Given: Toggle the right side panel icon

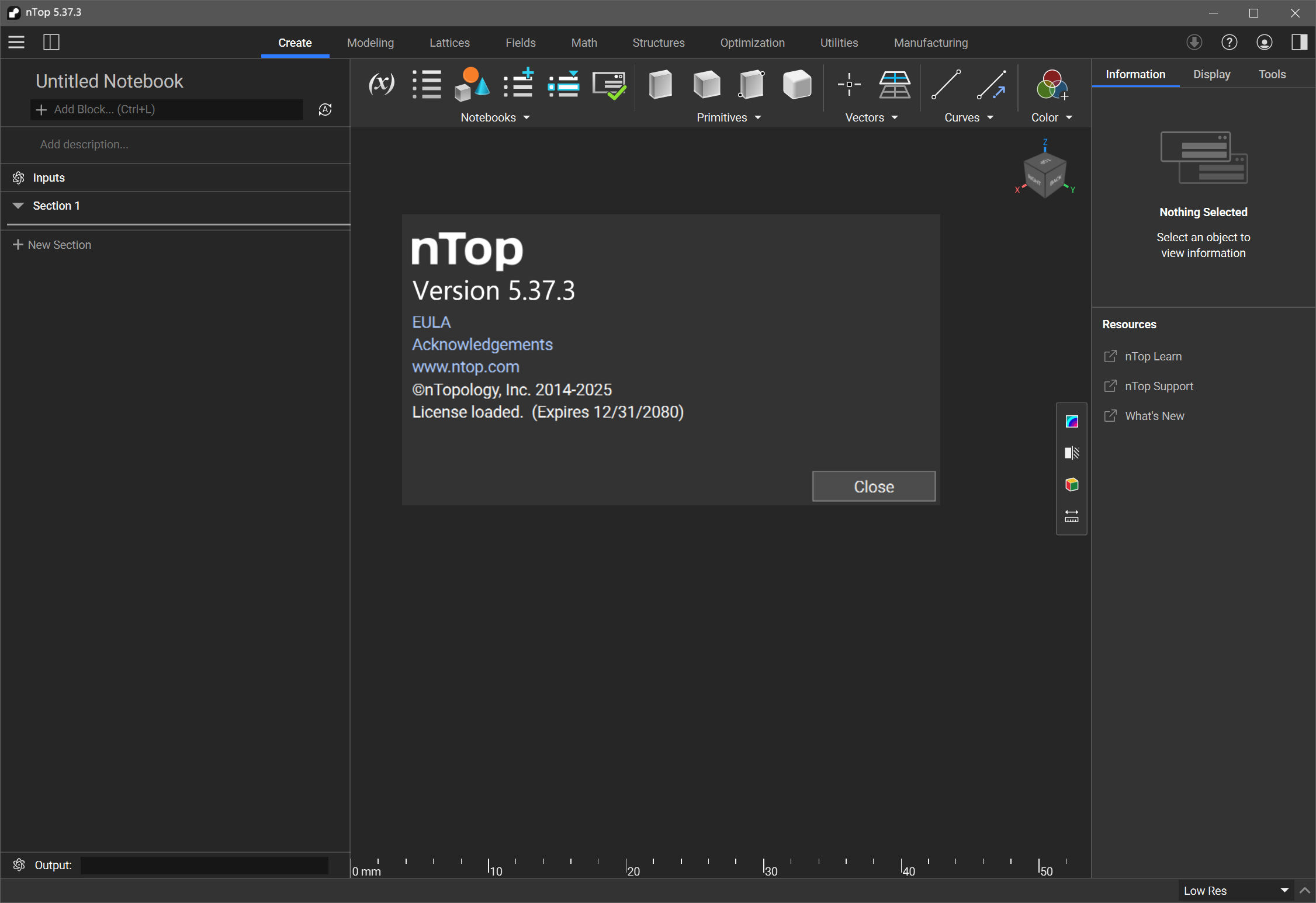Looking at the screenshot, I should point(1298,42).
